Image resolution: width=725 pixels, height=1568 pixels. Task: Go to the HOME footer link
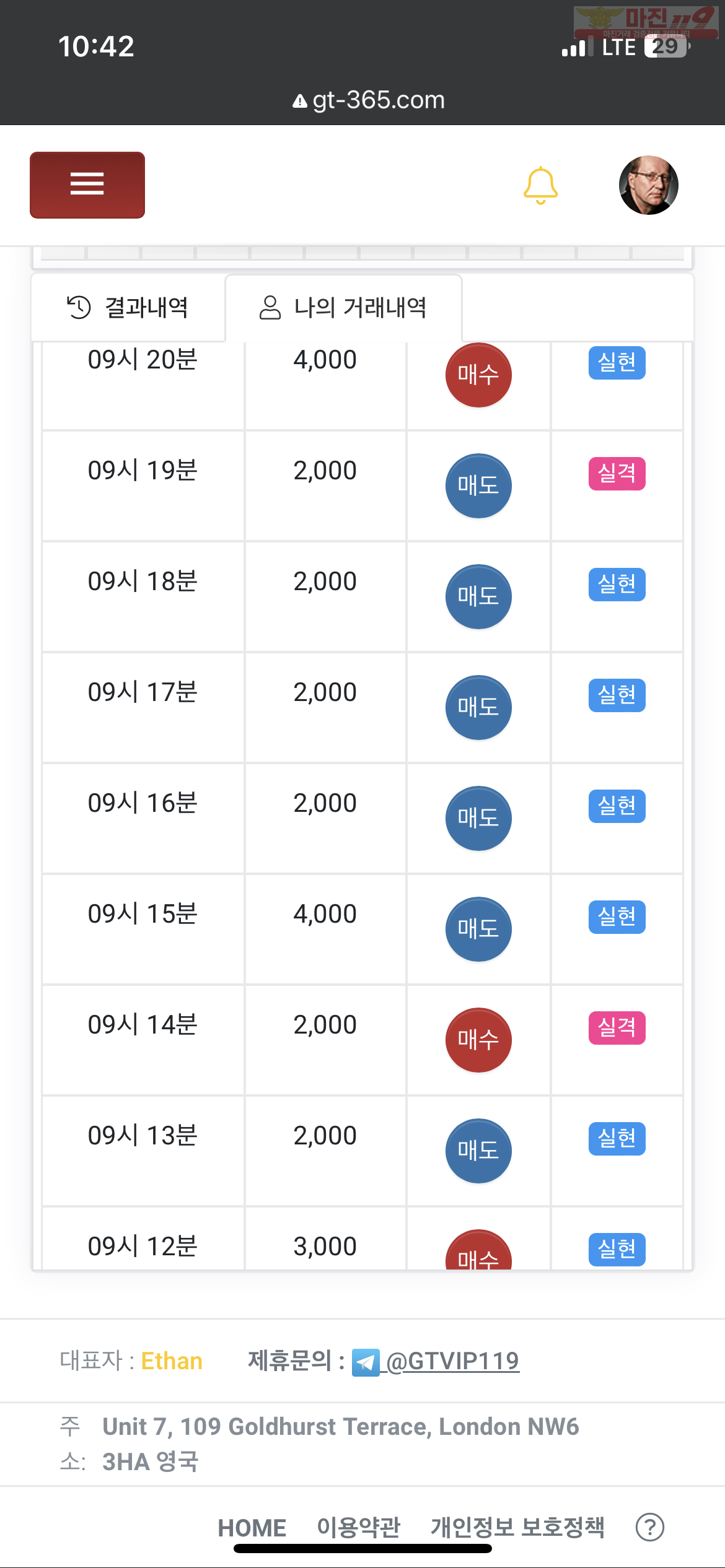pyautogui.click(x=252, y=1528)
